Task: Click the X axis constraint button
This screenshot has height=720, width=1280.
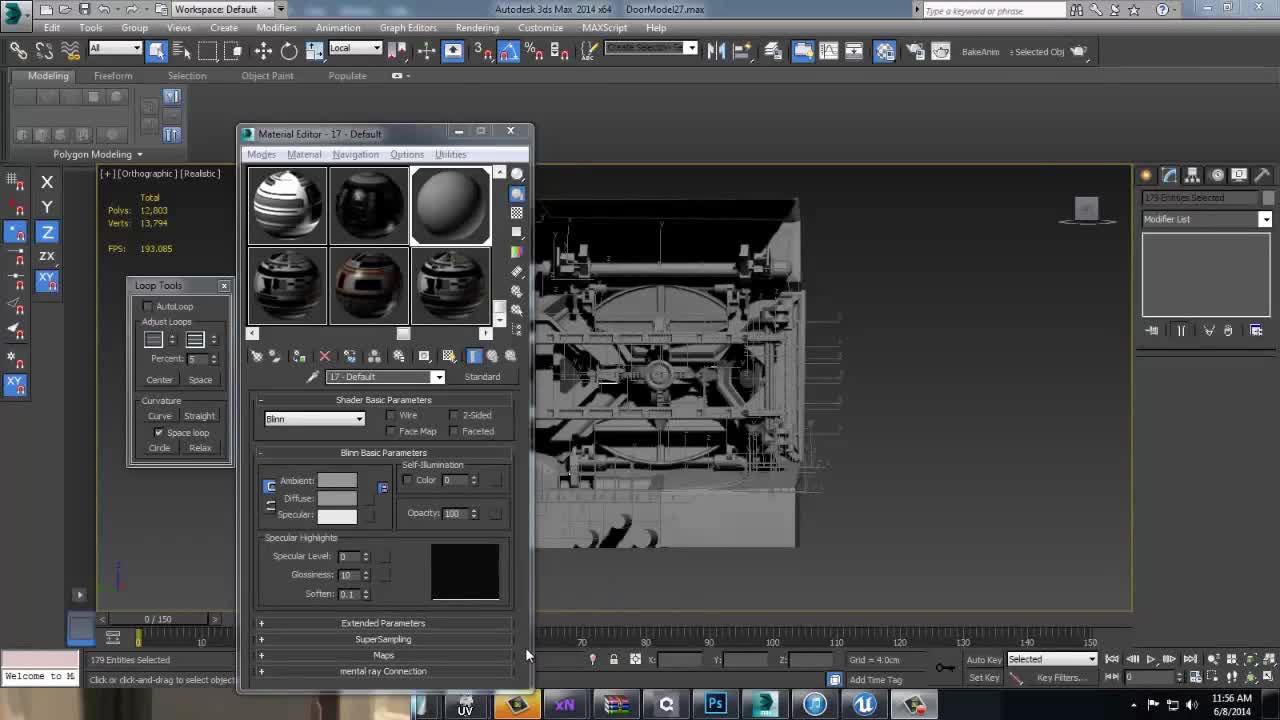Action: (47, 182)
